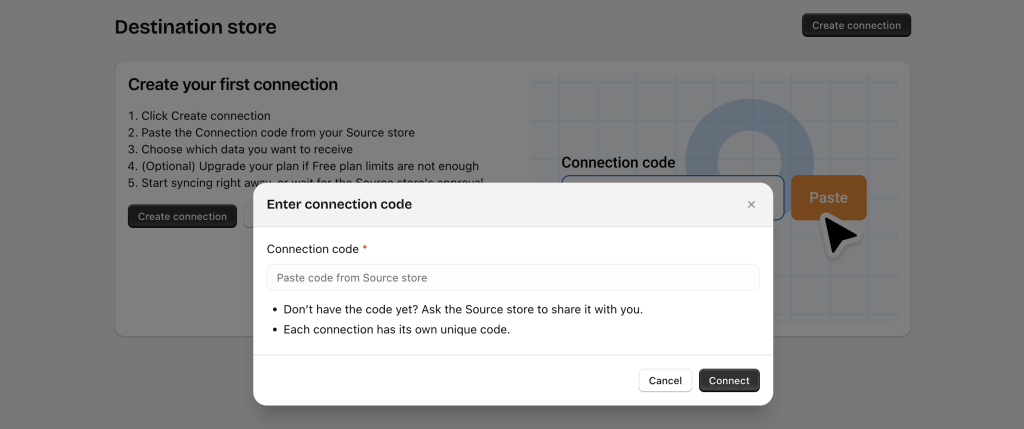Click the 'Create your first connection' heading
Screen dimensions: 1024x429
[232, 85]
